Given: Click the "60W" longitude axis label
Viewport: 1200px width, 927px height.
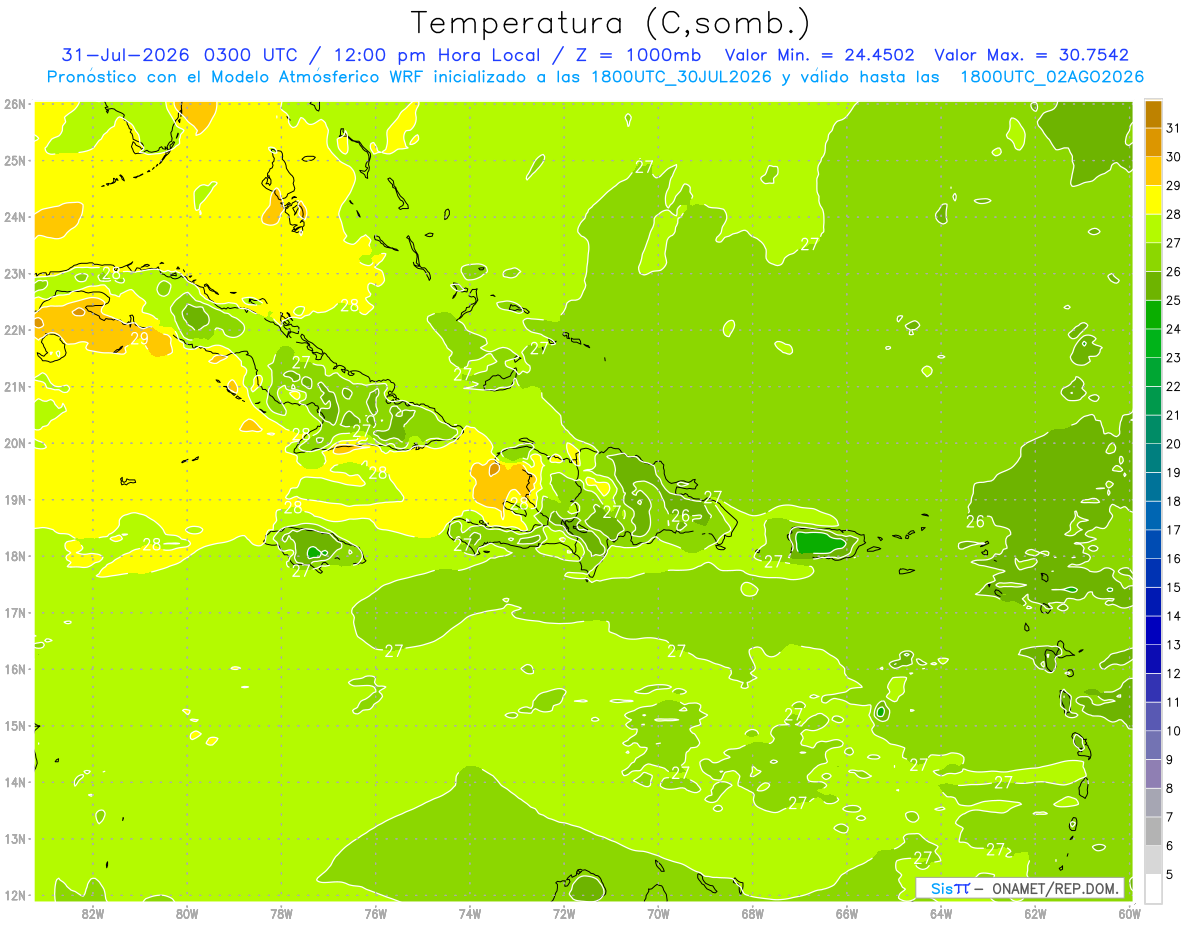Looking at the screenshot, I should pos(1130,913).
